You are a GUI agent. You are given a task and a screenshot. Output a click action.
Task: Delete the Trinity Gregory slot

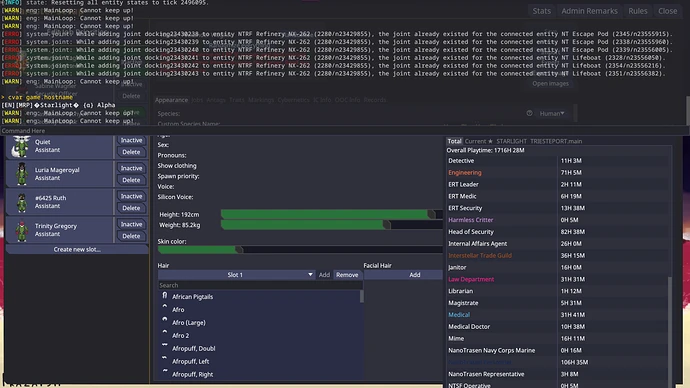131,236
